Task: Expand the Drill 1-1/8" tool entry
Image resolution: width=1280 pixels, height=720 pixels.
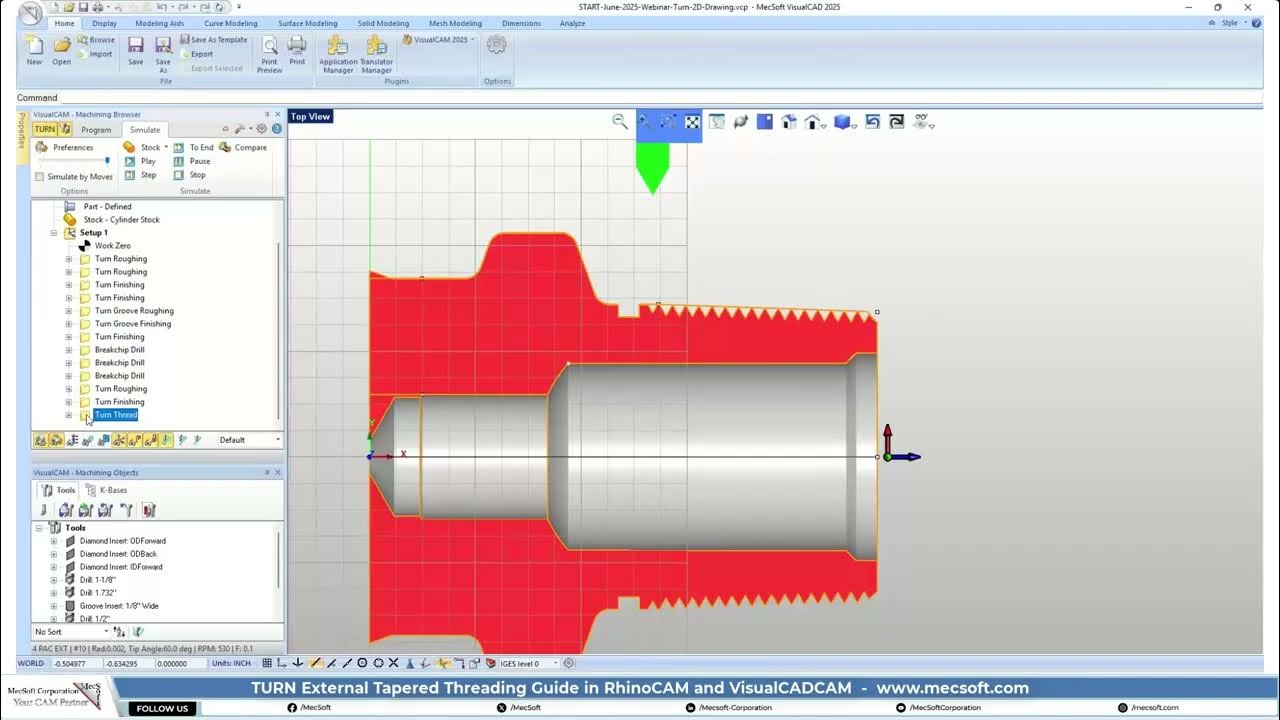Action: [x=52, y=579]
